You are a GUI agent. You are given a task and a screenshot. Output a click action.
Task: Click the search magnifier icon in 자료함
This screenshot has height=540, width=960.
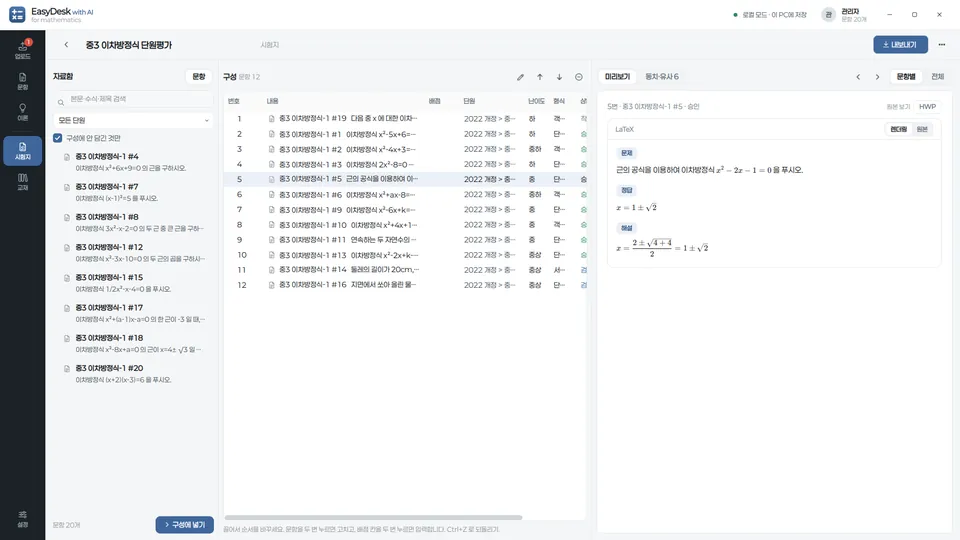[x=61, y=102]
